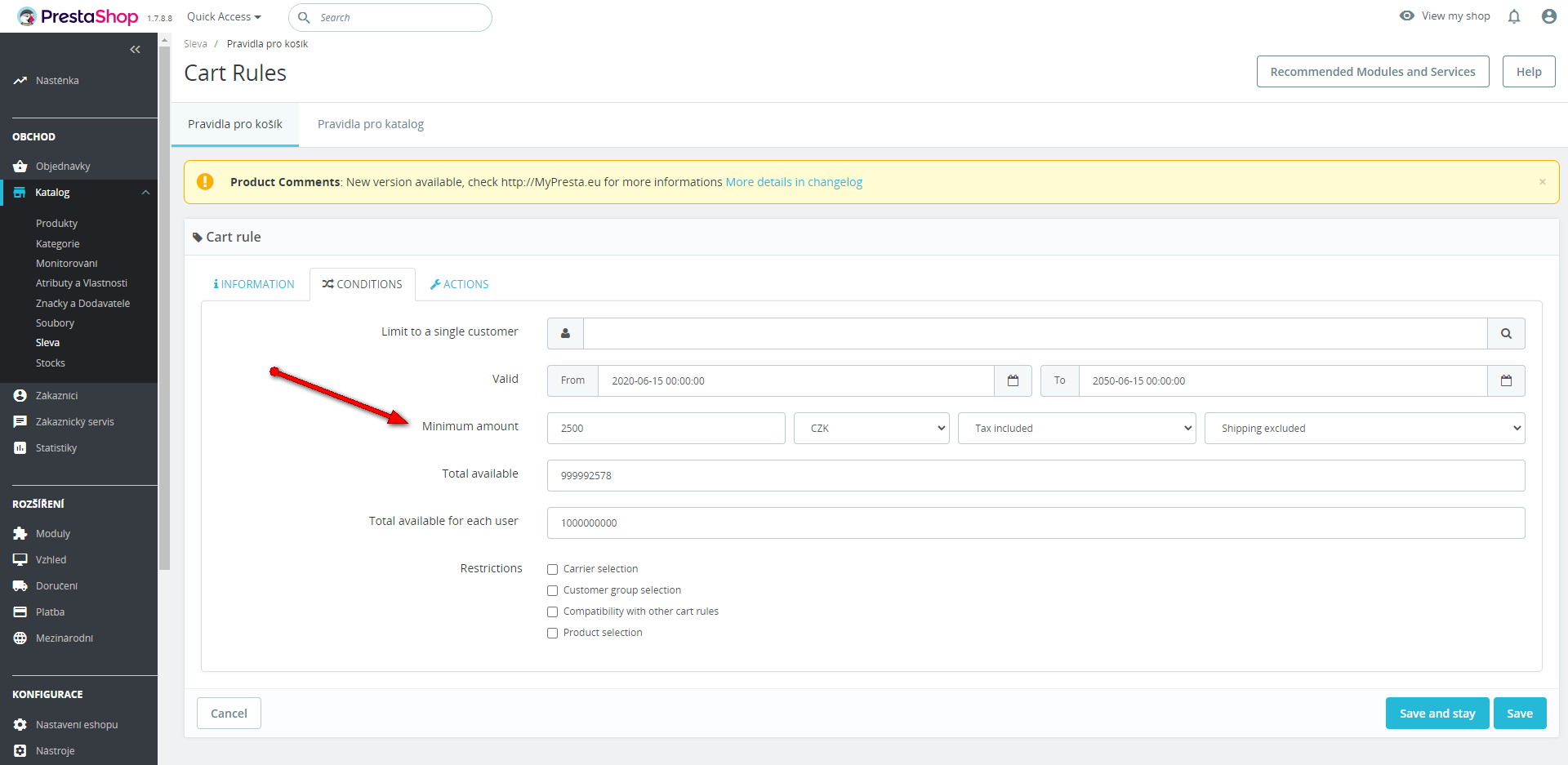Click the View my shop link
Screen dimensions: 1568x765
[x=1455, y=16]
